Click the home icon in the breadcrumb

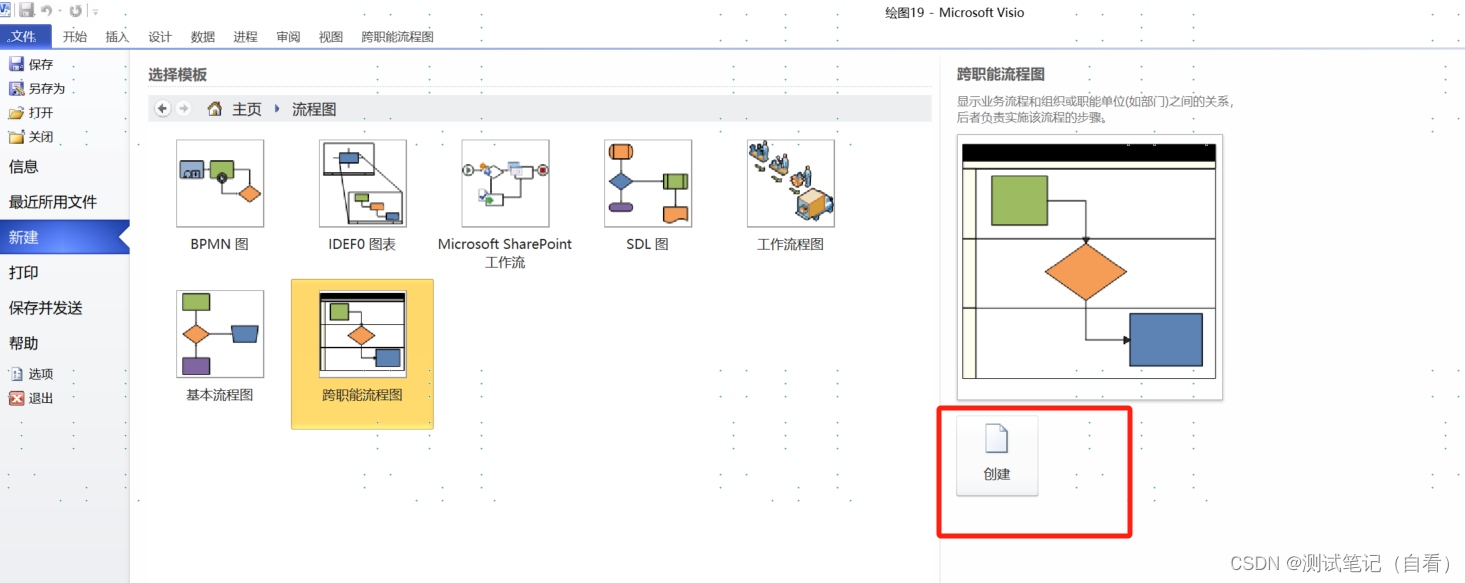point(215,109)
